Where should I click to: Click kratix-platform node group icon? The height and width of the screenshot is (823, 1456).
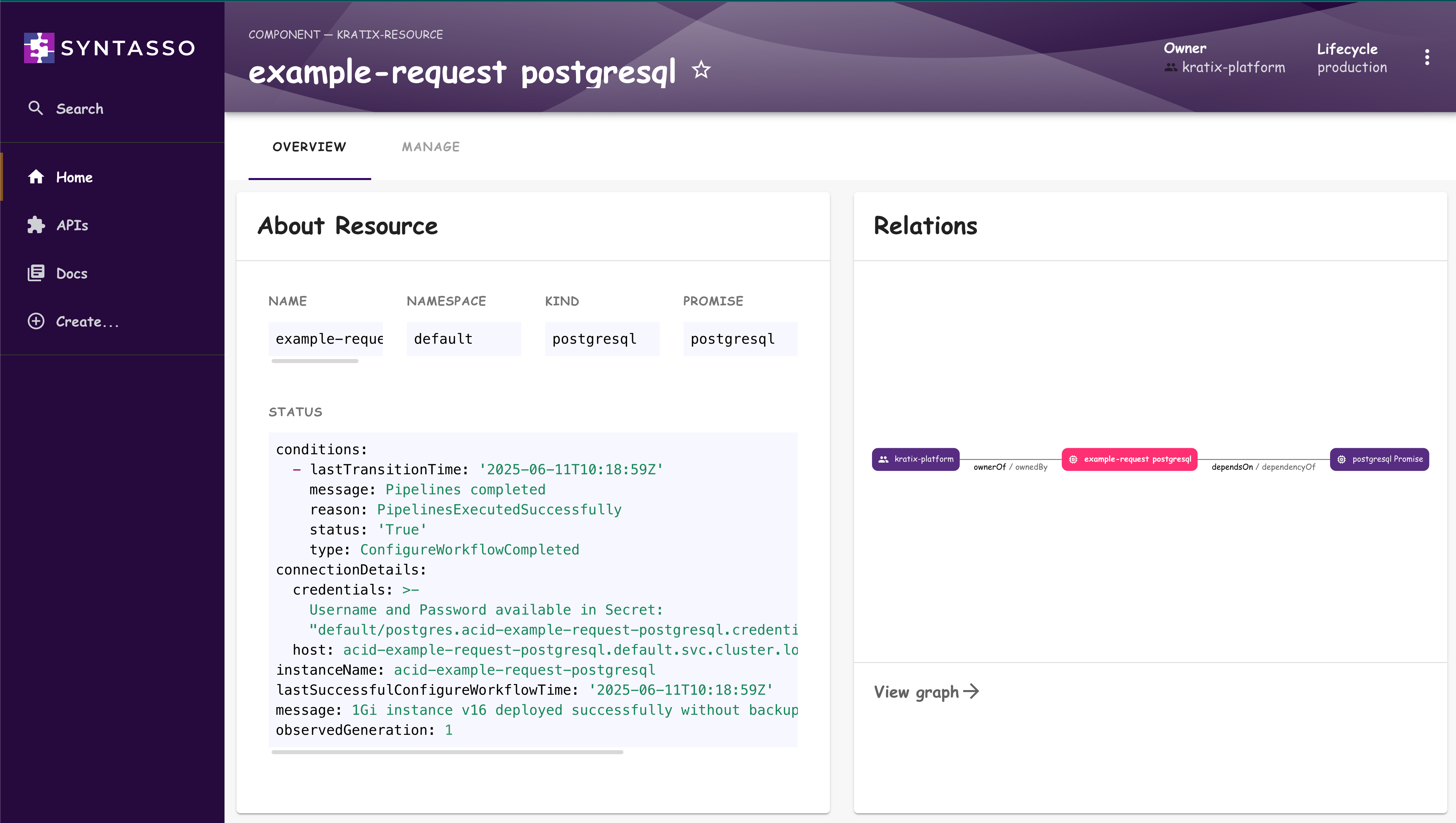tap(883, 459)
